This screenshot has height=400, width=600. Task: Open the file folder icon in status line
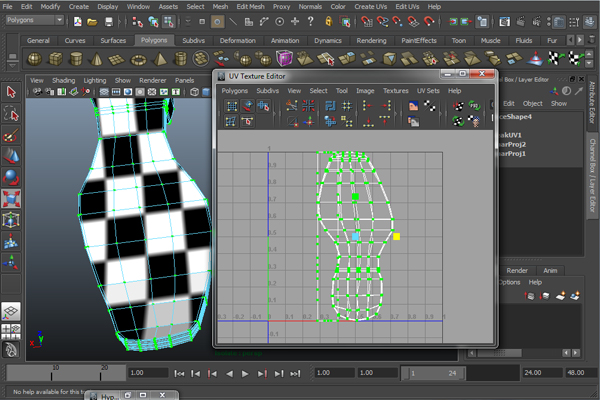point(92,22)
